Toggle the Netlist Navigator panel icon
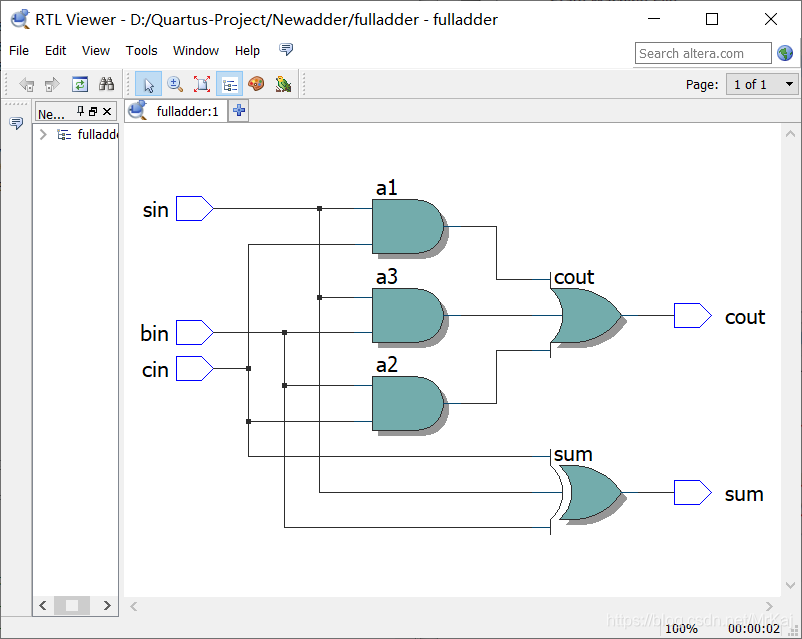The image size is (802, 639). click(x=229, y=84)
